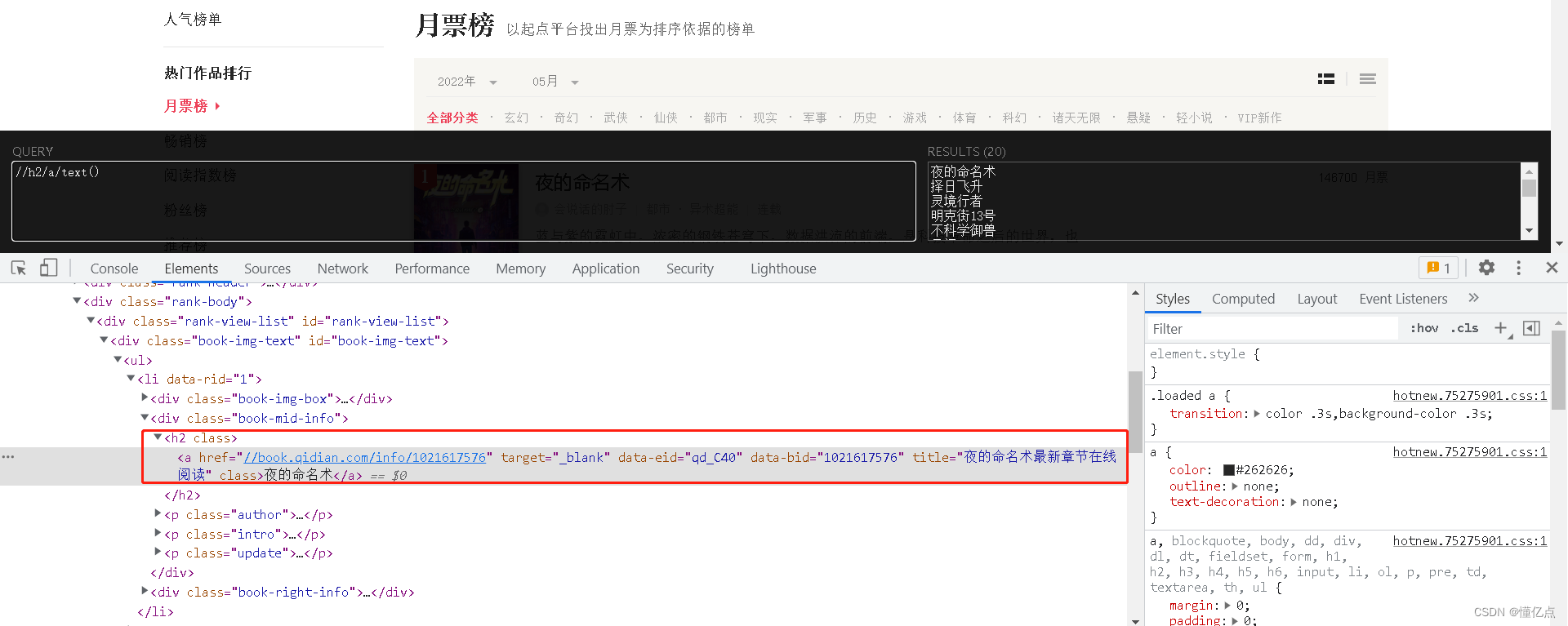Select 夜的命名术 in the XPath results
This screenshot has width=1568, height=626.
pos(963,171)
